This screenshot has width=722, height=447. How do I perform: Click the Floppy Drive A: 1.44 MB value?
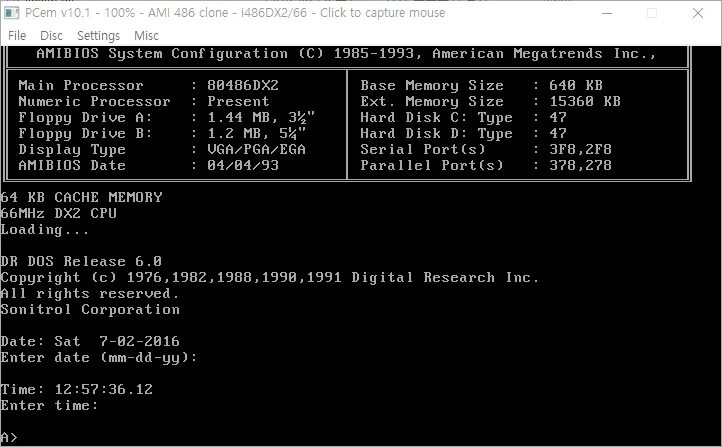261,117
